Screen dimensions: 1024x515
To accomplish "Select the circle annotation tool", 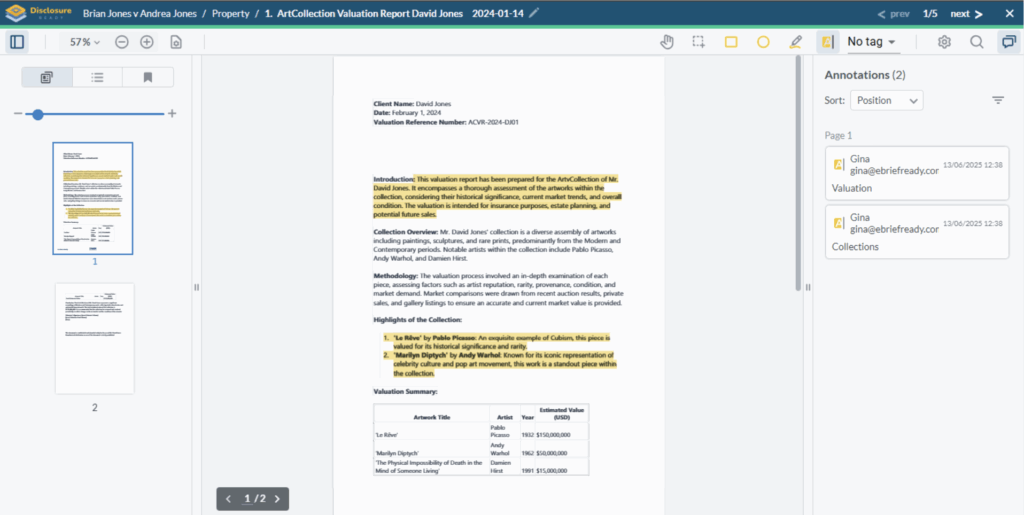I will pos(763,42).
